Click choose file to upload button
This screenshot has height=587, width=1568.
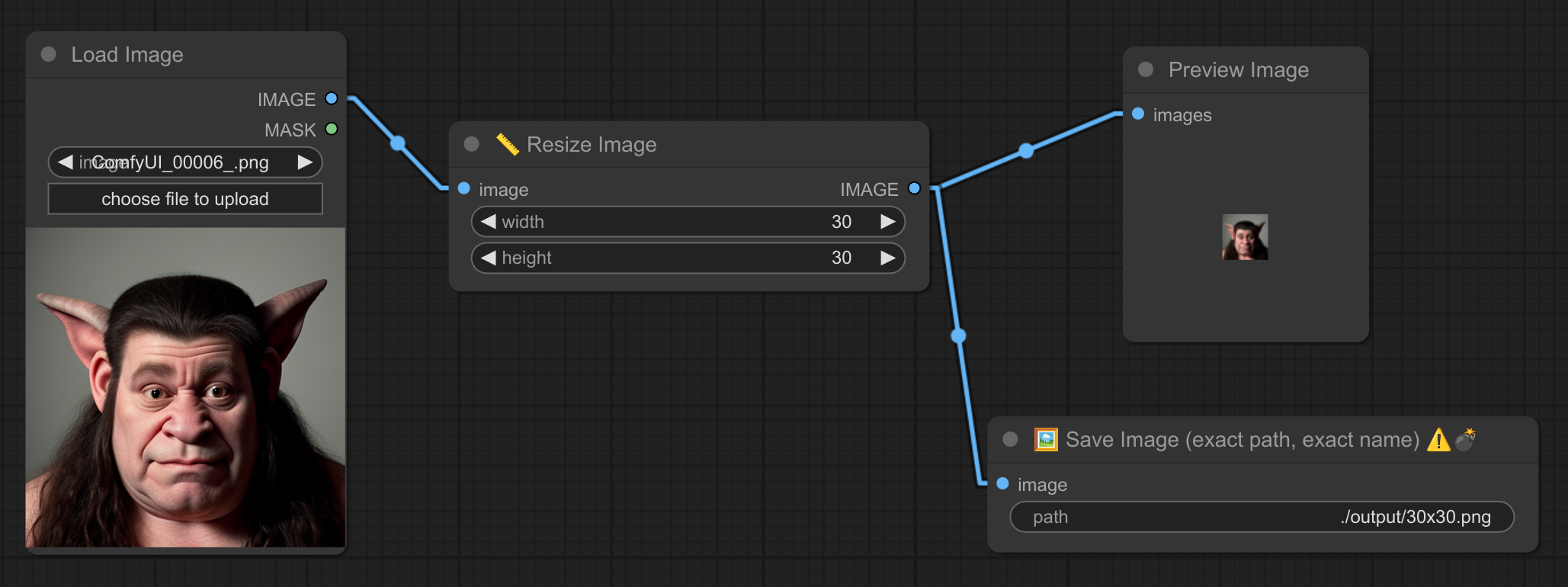[184, 199]
